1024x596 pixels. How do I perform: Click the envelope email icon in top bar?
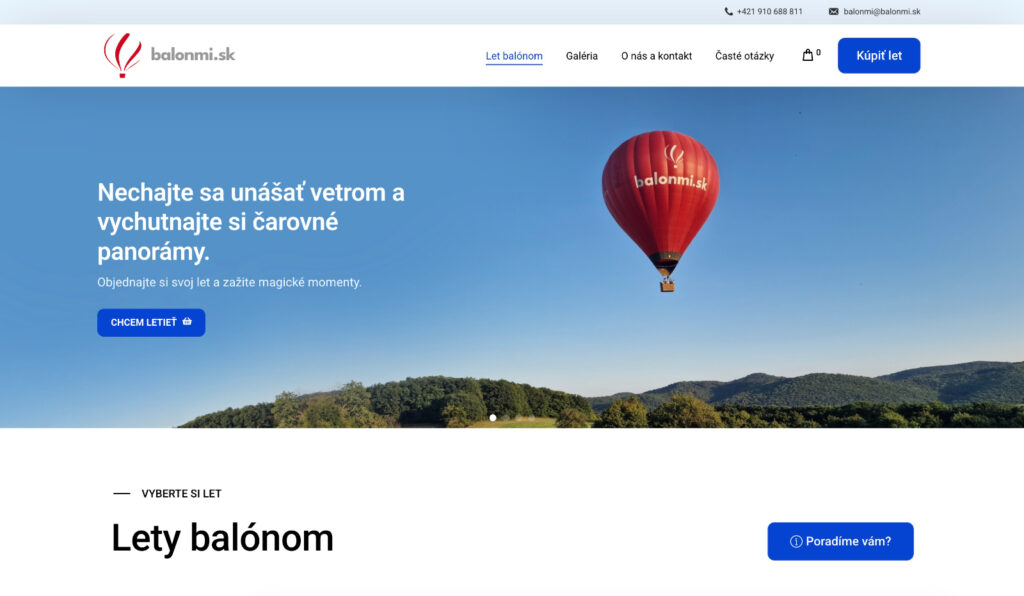[833, 12]
